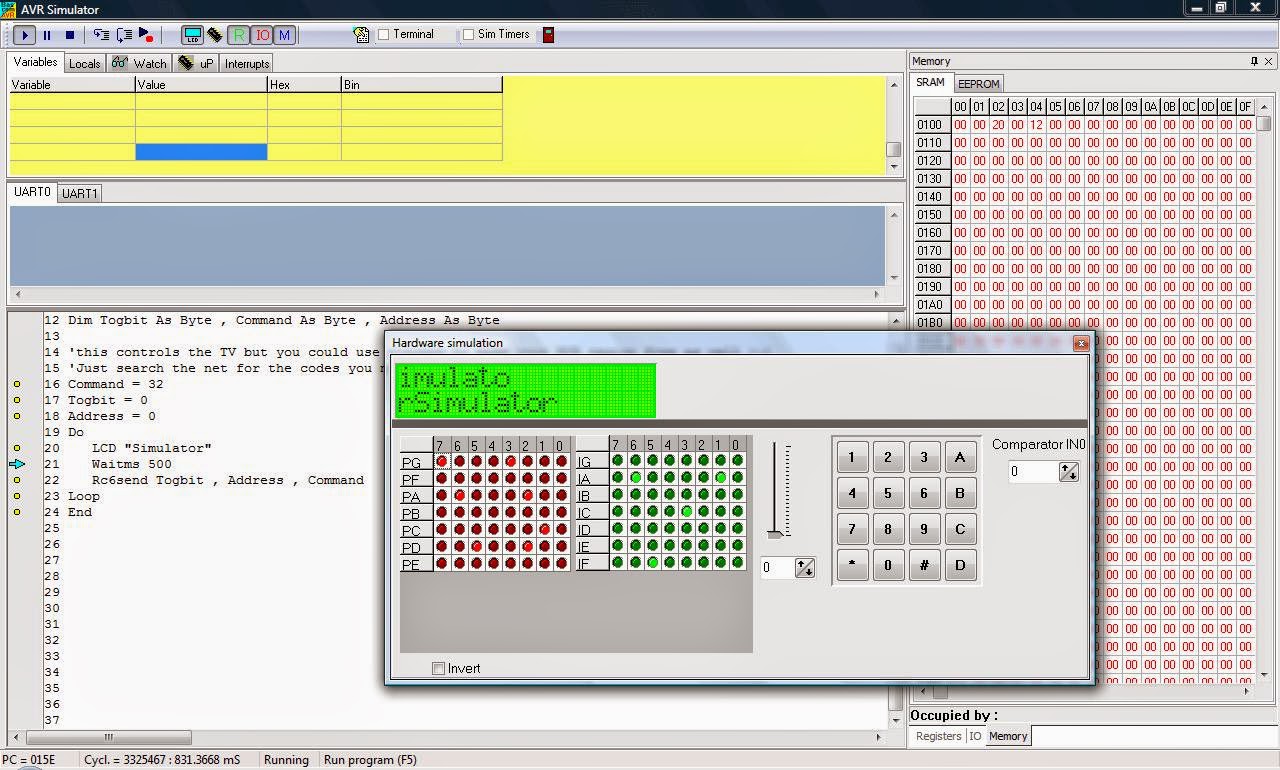
Task: Click the Run program play icon
Action: point(23,34)
